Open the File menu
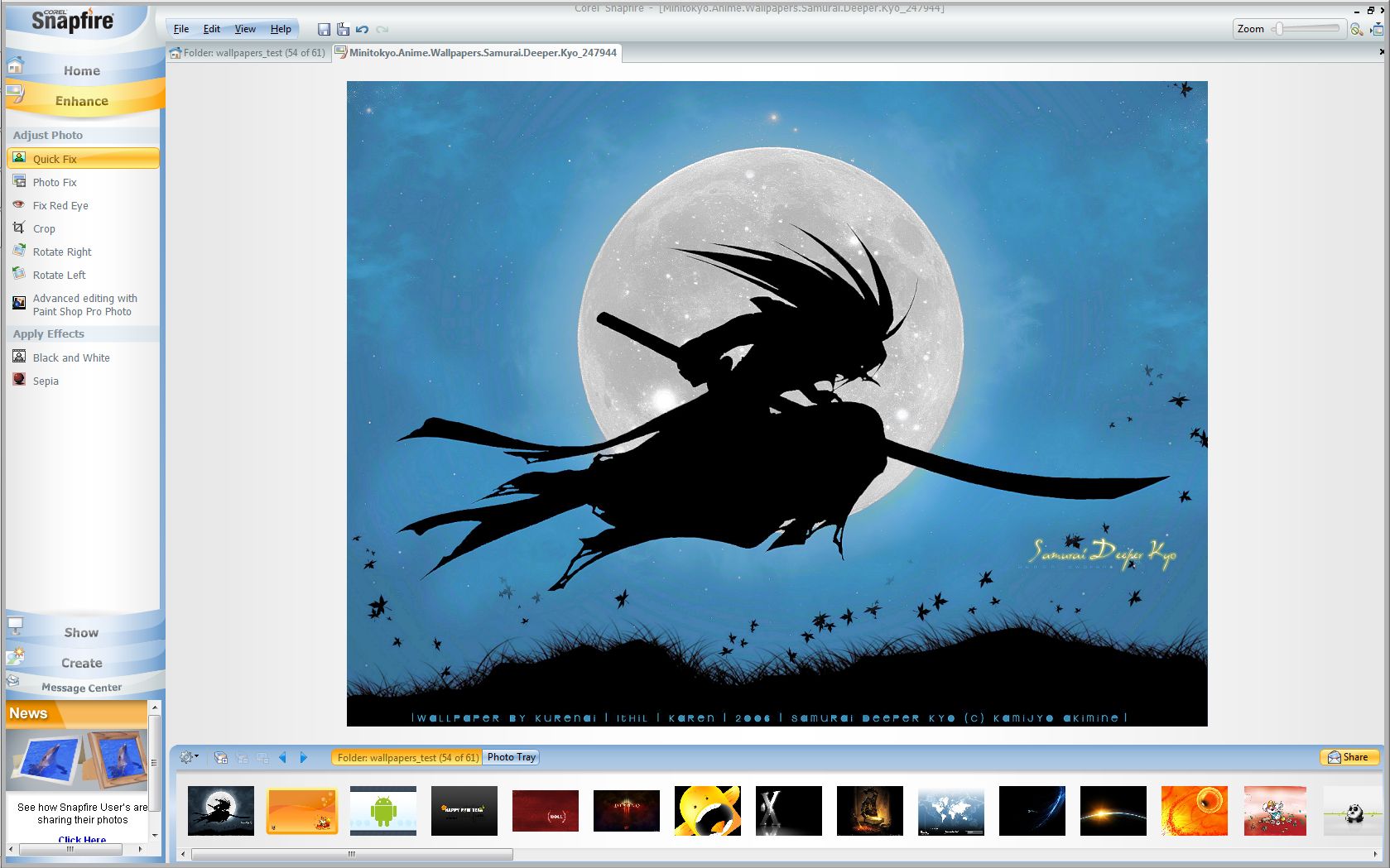The width and height of the screenshot is (1390, 868). point(181,29)
